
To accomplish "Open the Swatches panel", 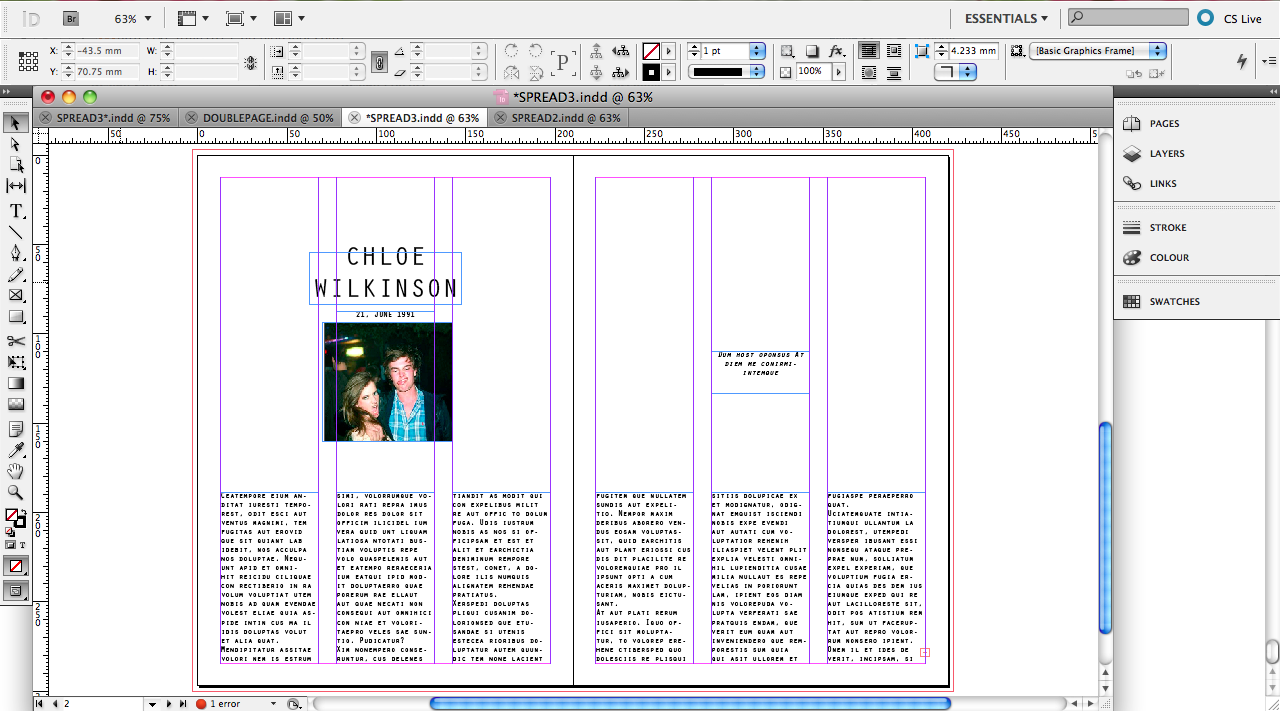I will point(1175,301).
